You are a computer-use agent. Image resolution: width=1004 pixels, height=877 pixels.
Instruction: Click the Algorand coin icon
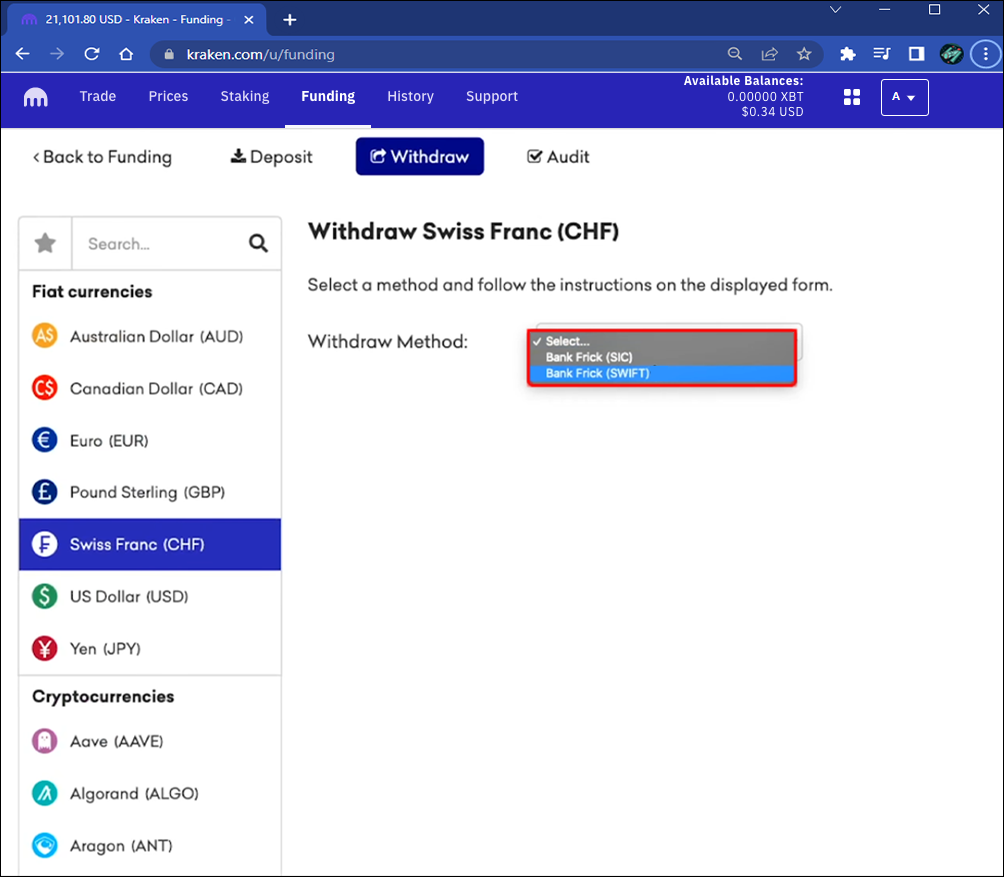[x=44, y=793]
